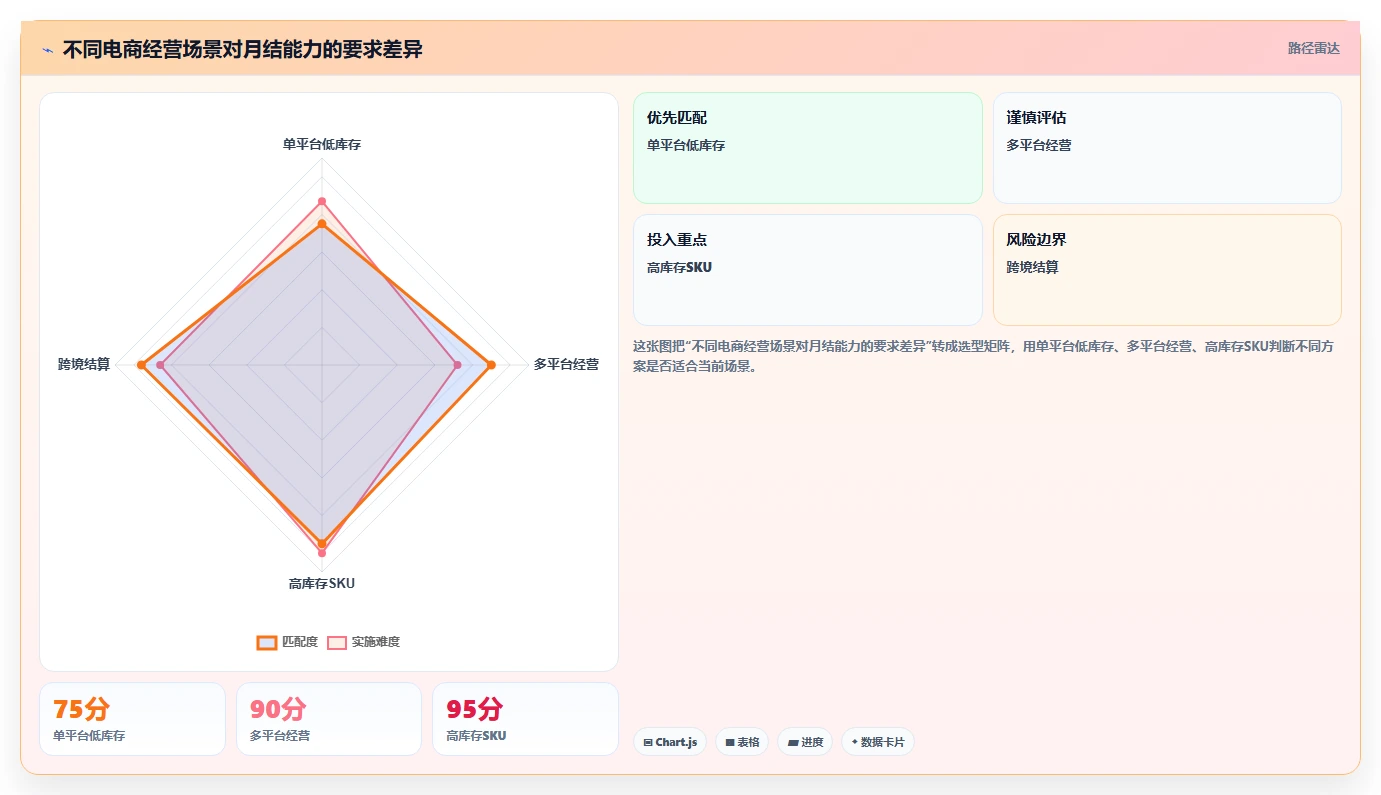This screenshot has height=795, width=1381.
Task: Click the 多平台经营 radar axis label
Action: click(x=566, y=364)
